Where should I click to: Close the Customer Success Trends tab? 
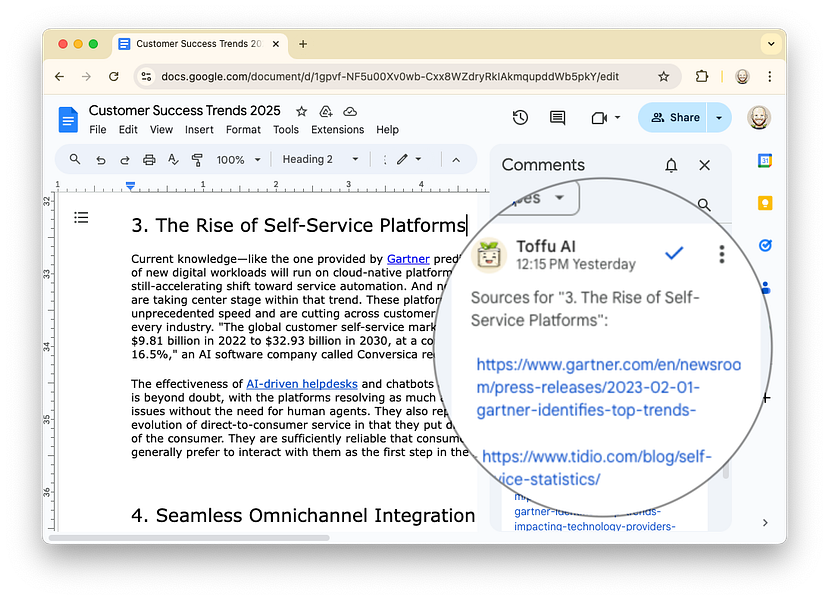(x=275, y=44)
